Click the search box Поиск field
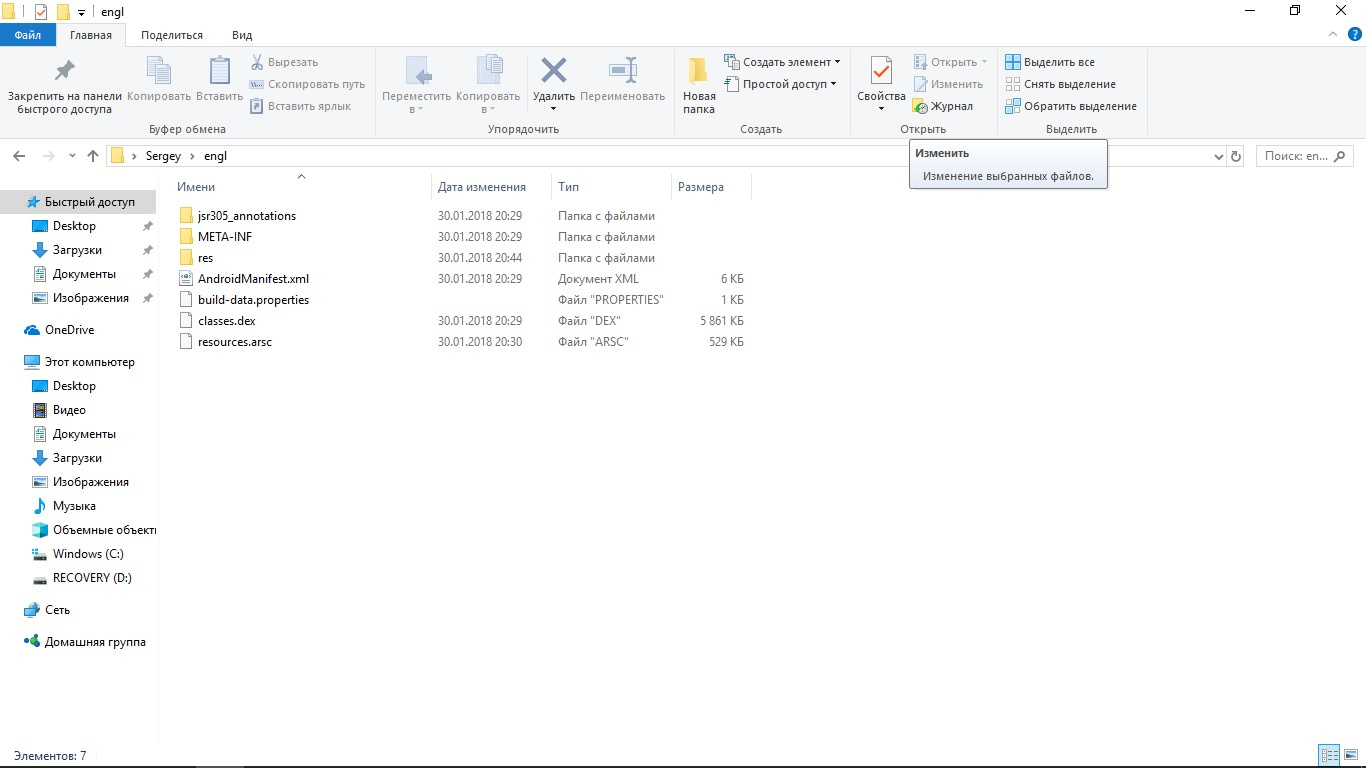This screenshot has height=768, width=1366. (1305, 156)
